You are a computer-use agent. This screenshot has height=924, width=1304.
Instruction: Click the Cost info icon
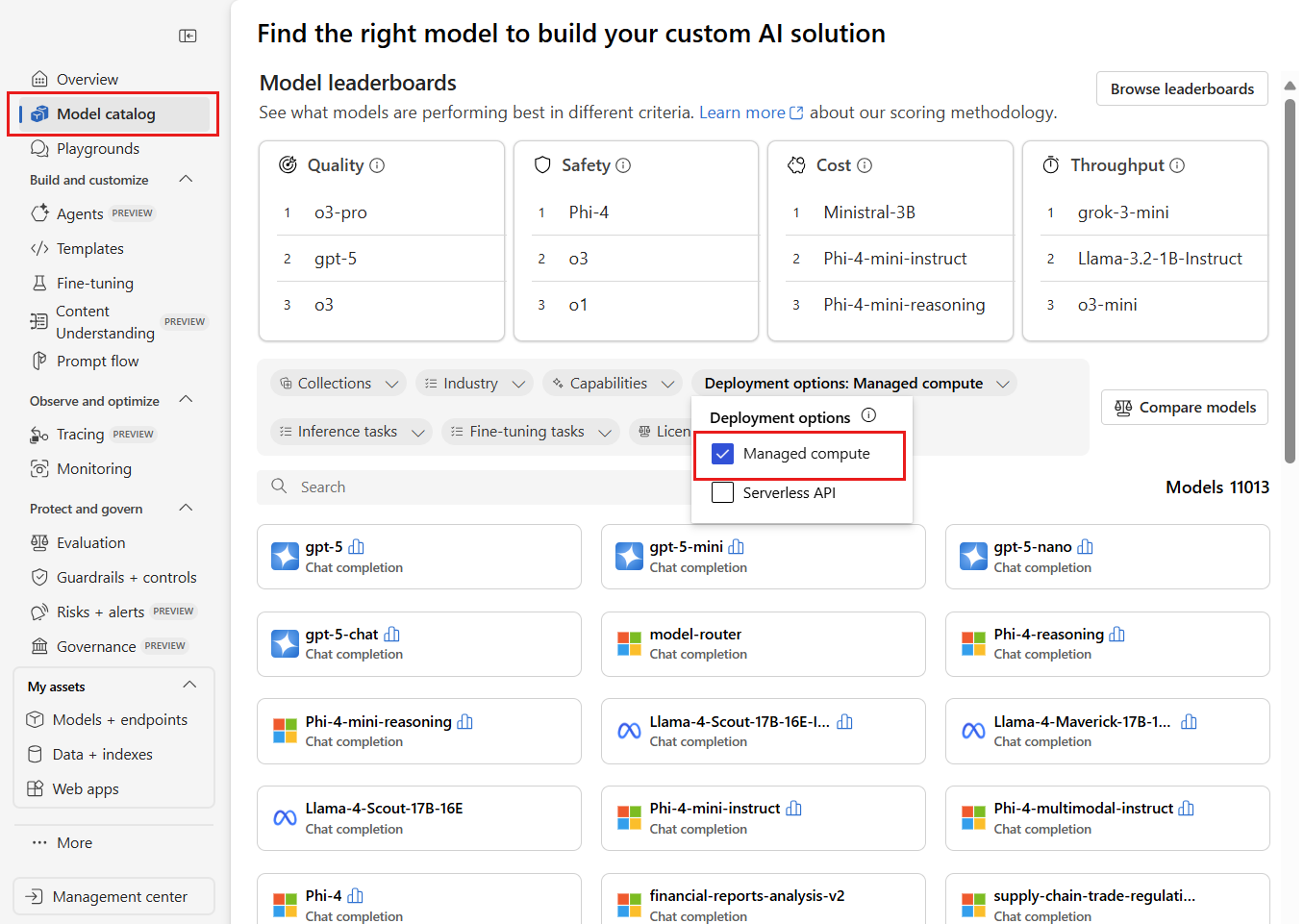click(x=865, y=165)
